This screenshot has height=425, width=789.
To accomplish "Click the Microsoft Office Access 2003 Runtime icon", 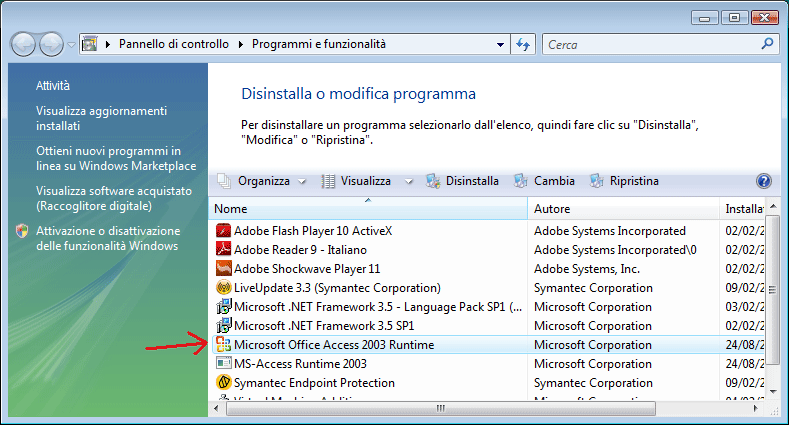I will click(224, 345).
